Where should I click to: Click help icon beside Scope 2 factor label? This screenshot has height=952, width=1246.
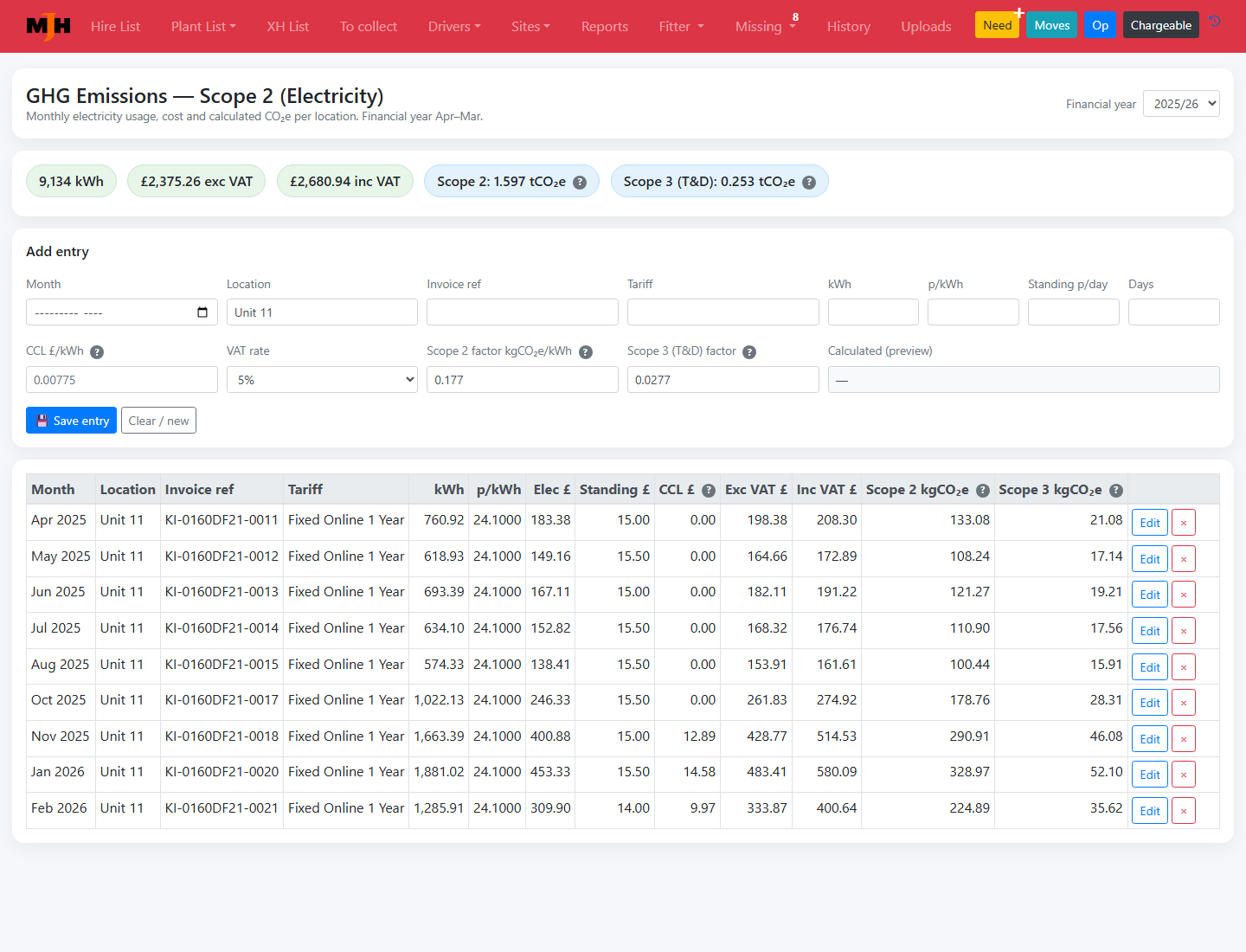click(x=586, y=352)
